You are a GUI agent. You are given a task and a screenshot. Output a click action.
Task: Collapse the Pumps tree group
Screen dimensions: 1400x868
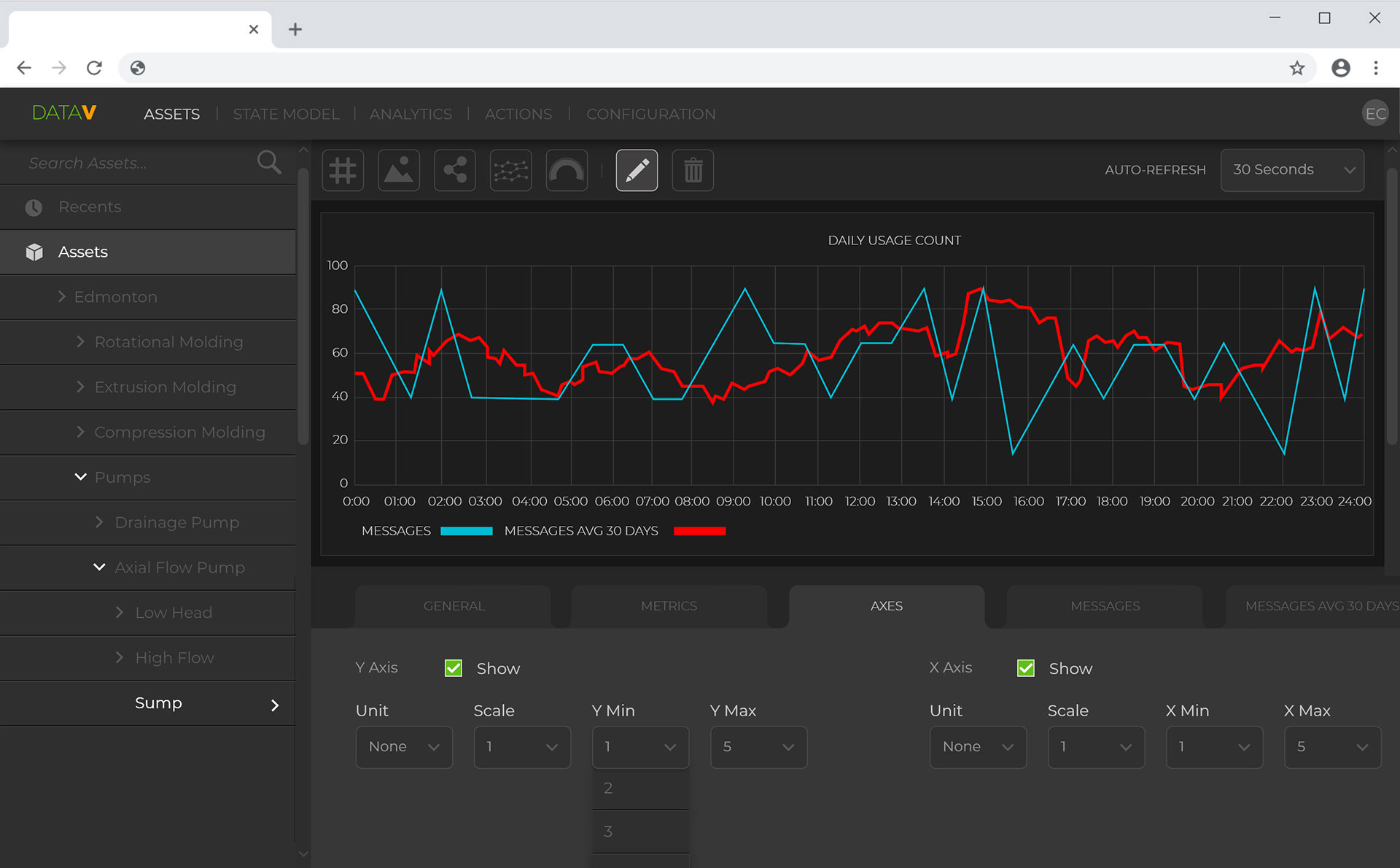coord(80,477)
